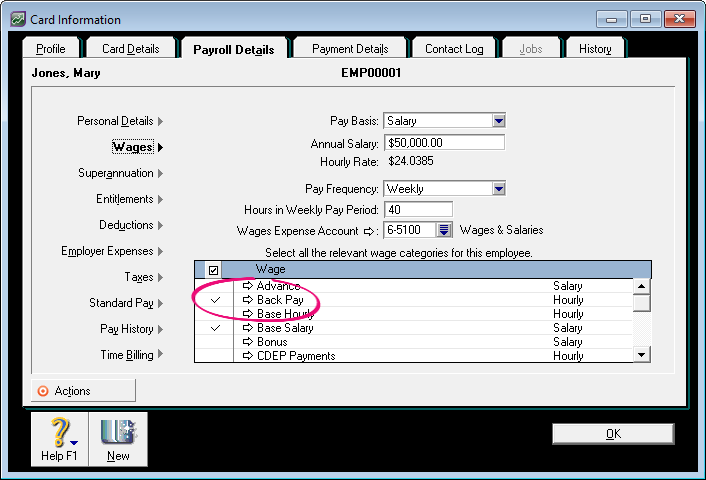Click the Help F1 question mark icon

59,432
